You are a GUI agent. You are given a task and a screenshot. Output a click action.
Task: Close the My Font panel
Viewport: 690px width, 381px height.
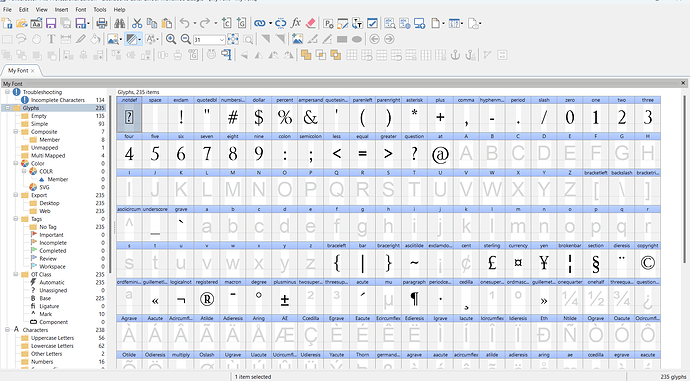(x=683, y=83)
